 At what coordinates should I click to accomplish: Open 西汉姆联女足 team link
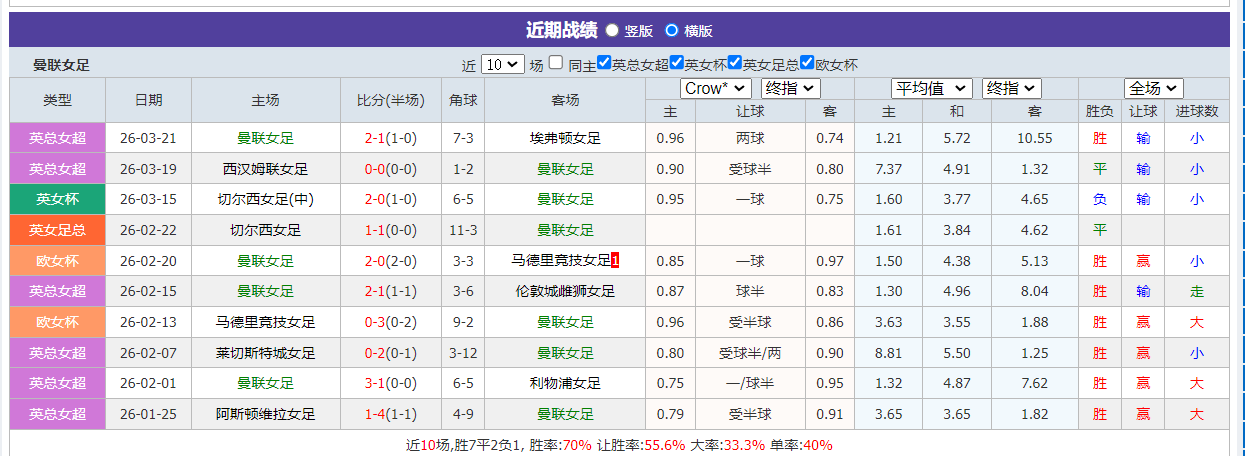tap(266, 169)
